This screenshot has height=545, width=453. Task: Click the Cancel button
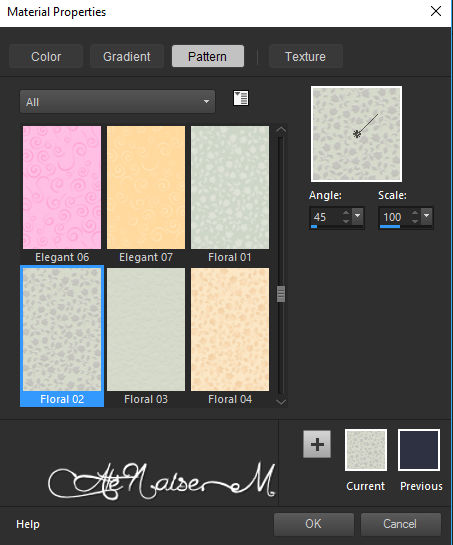click(x=401, y=524)
